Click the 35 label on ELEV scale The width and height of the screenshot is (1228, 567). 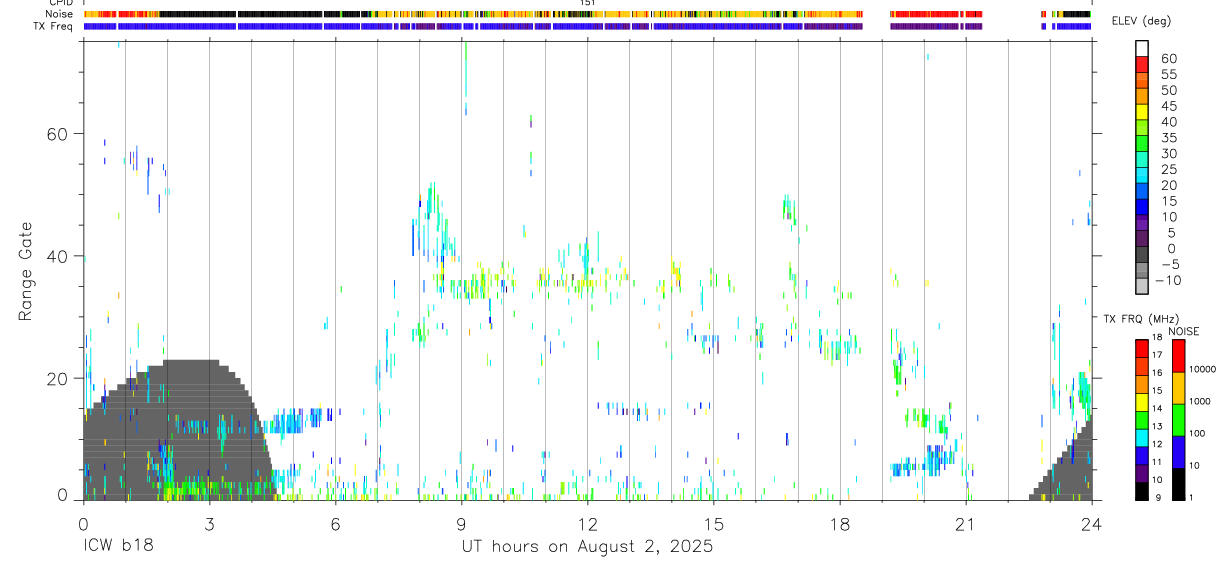(1168, 138)
